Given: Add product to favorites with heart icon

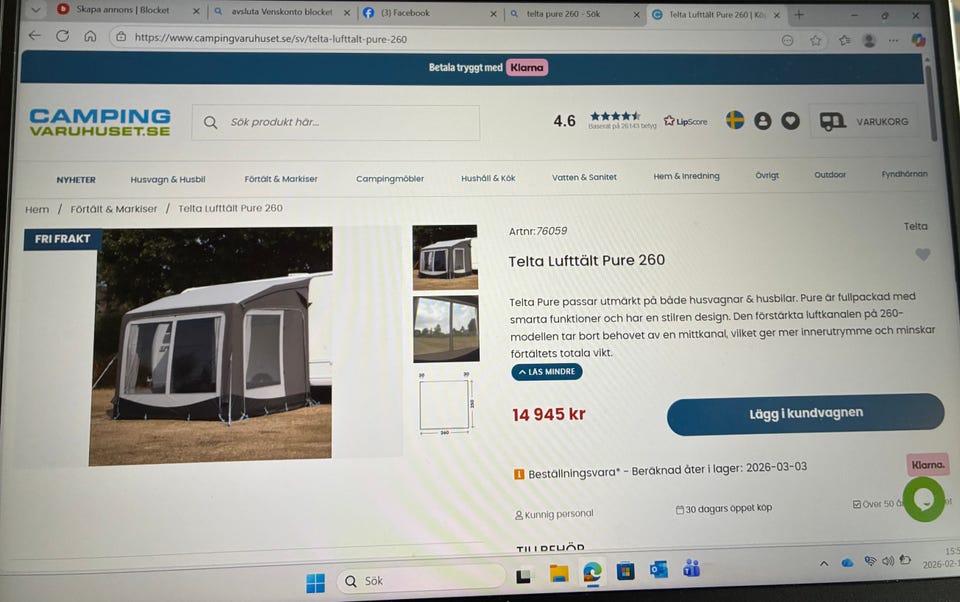Looking at the screenshot, I should tap(923, 254).
